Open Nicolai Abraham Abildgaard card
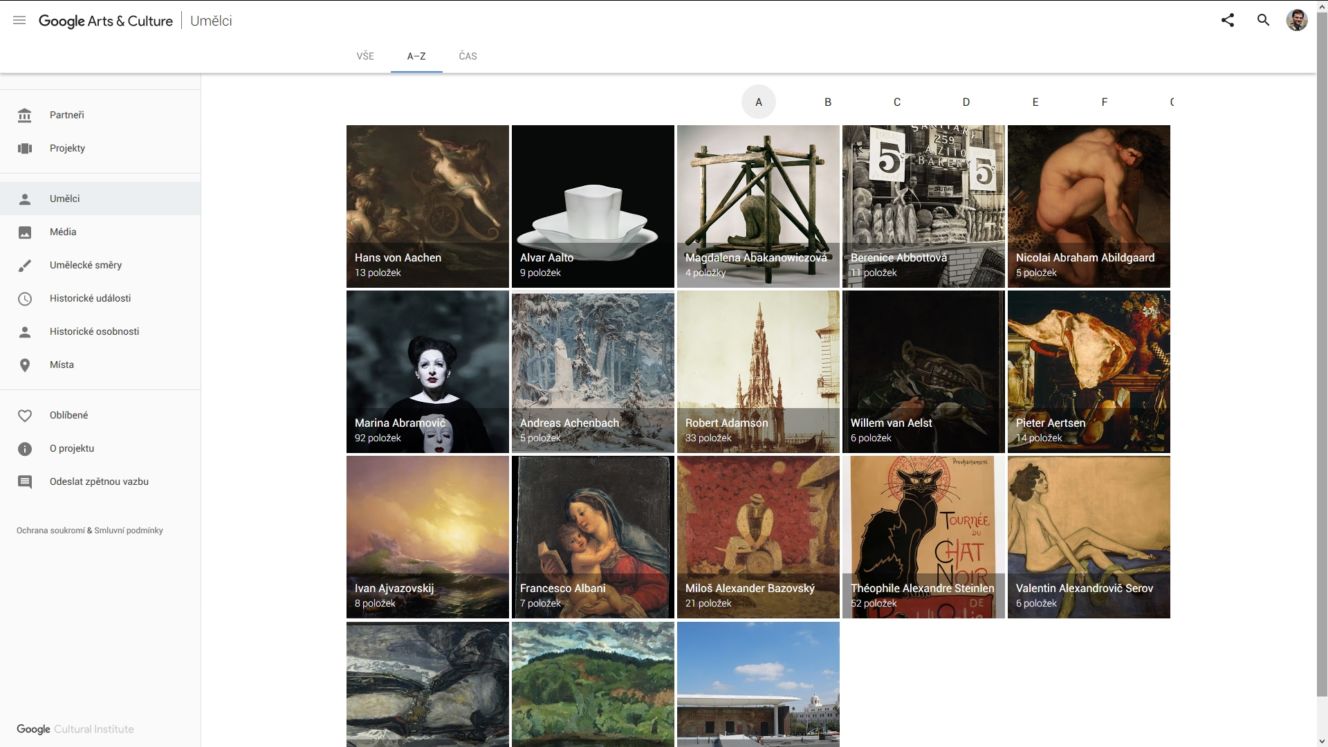 pyautogui.click(x=1089, y=206)
